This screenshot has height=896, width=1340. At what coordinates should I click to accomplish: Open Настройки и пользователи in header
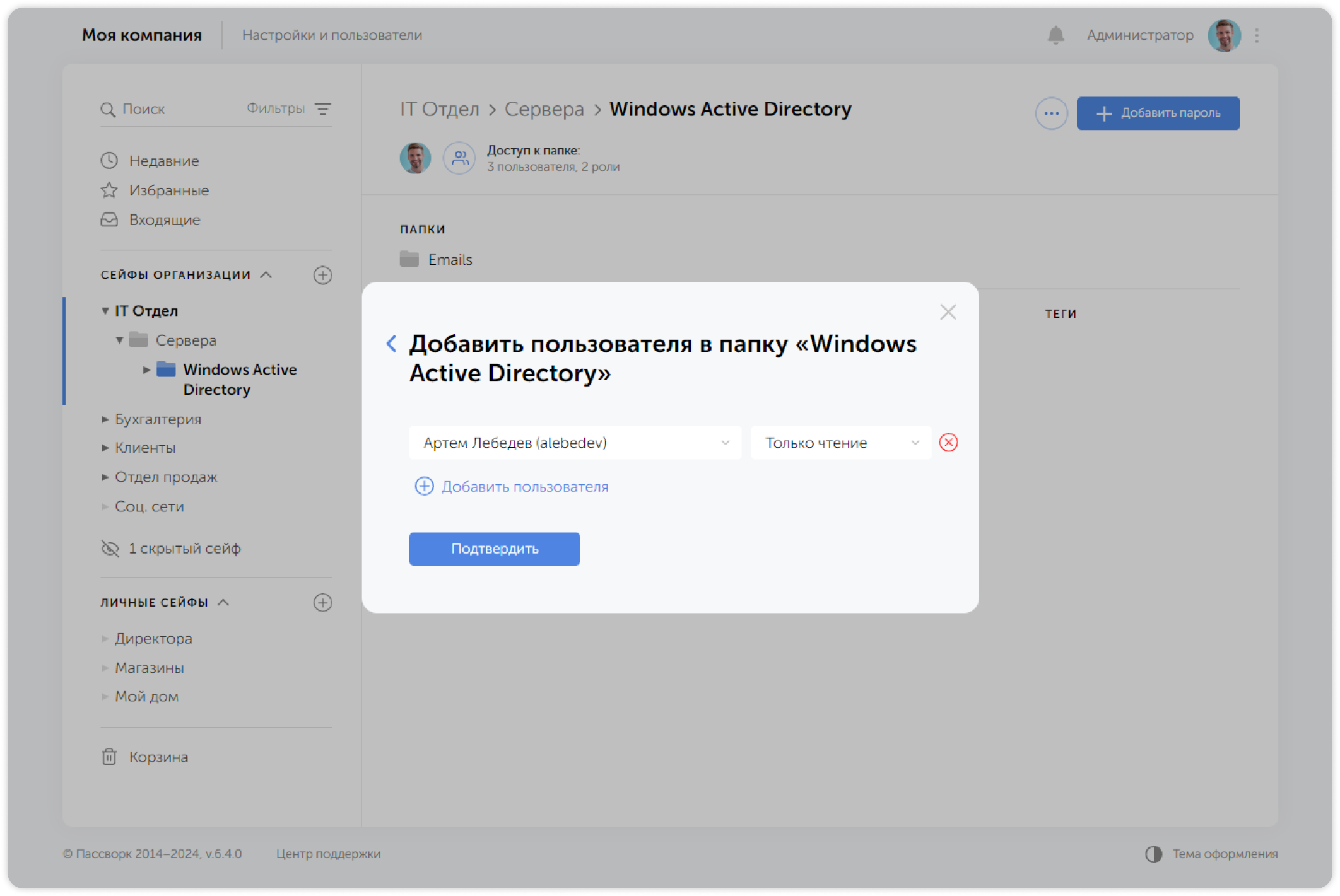332,35
